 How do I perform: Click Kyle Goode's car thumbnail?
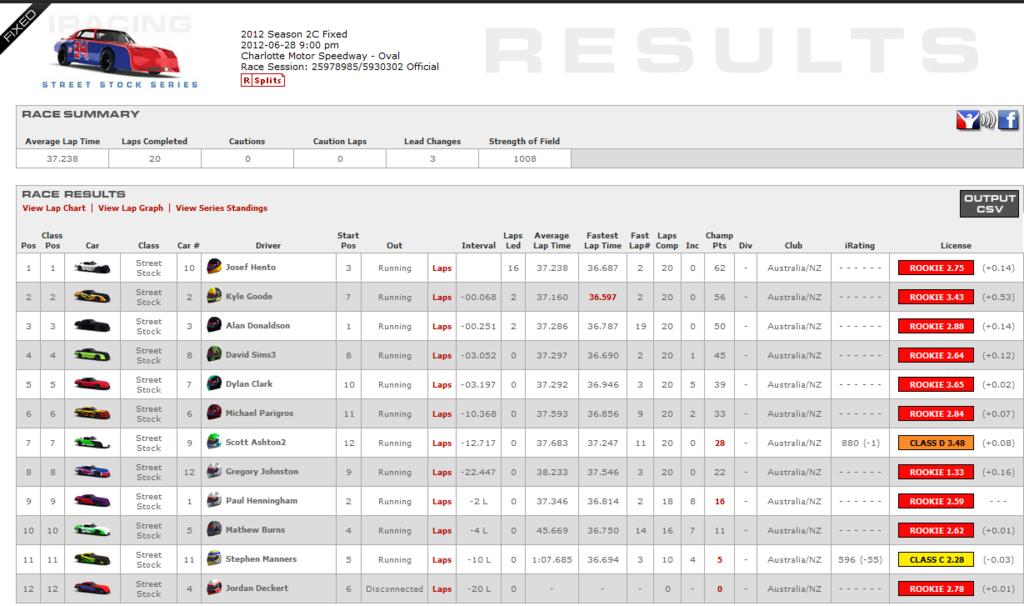[x=92, y=295]
